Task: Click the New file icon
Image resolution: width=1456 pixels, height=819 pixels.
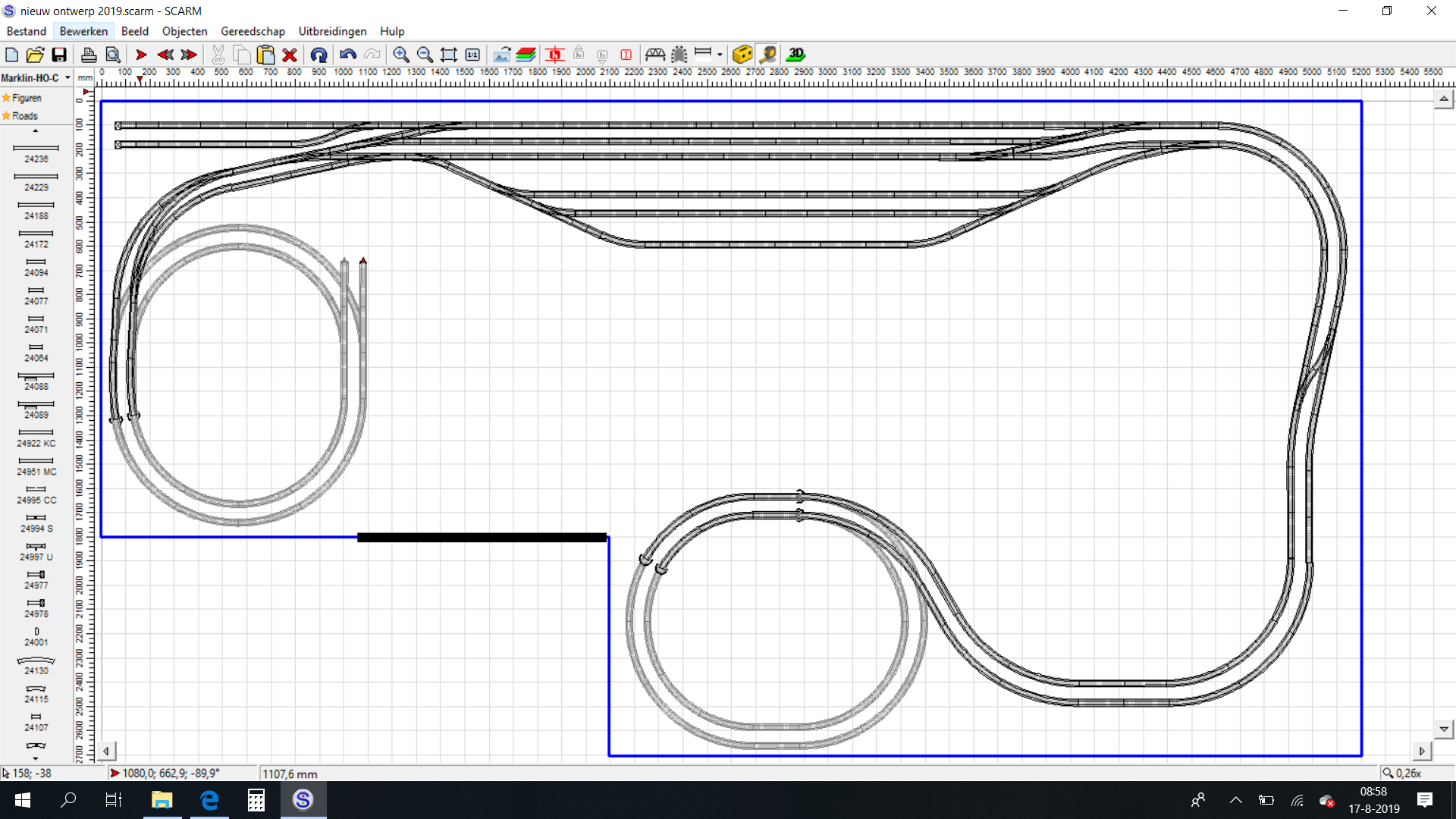Action: click(x=11, y=55)
